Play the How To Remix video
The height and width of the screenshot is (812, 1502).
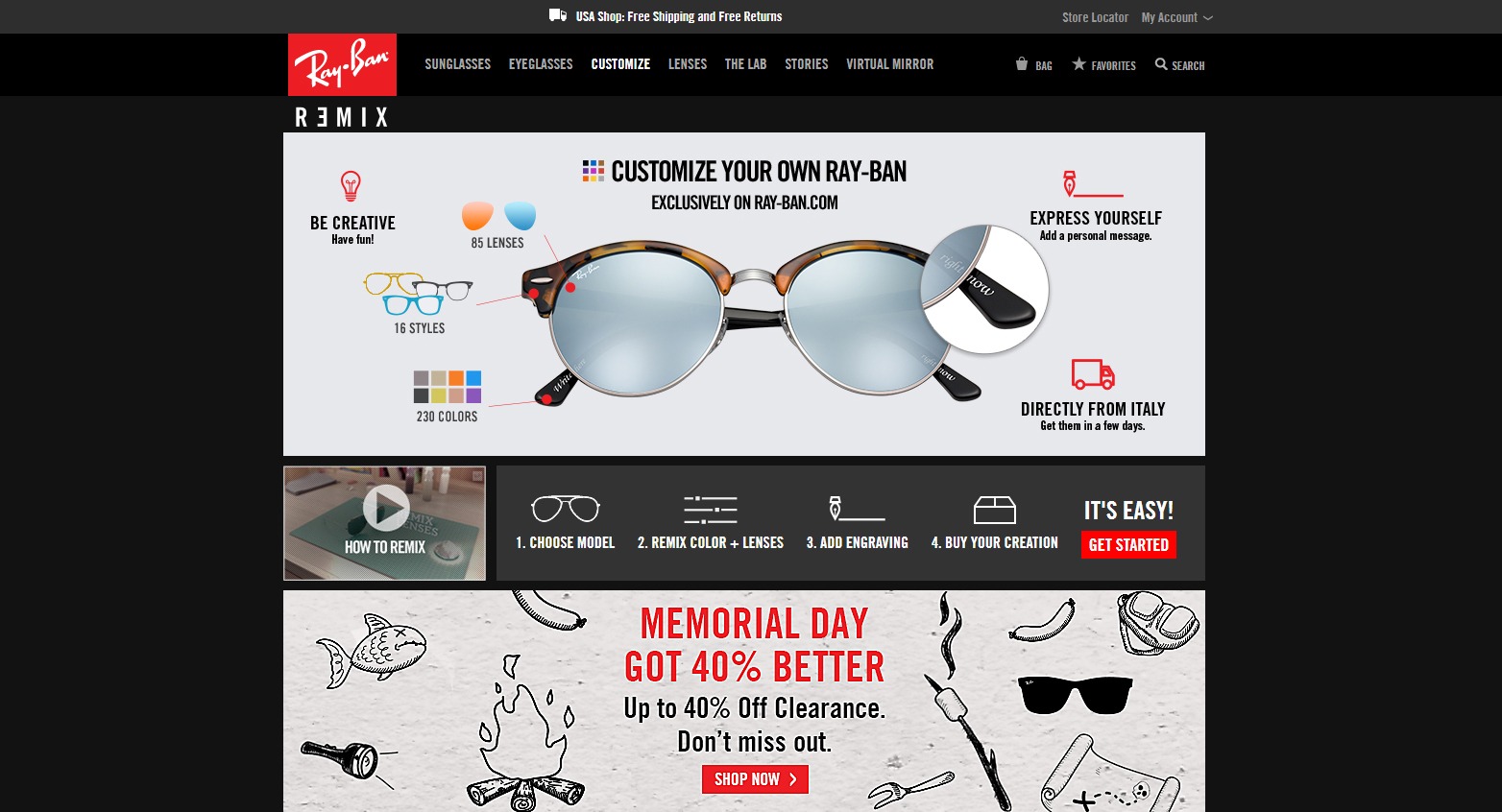pos(386,507)
